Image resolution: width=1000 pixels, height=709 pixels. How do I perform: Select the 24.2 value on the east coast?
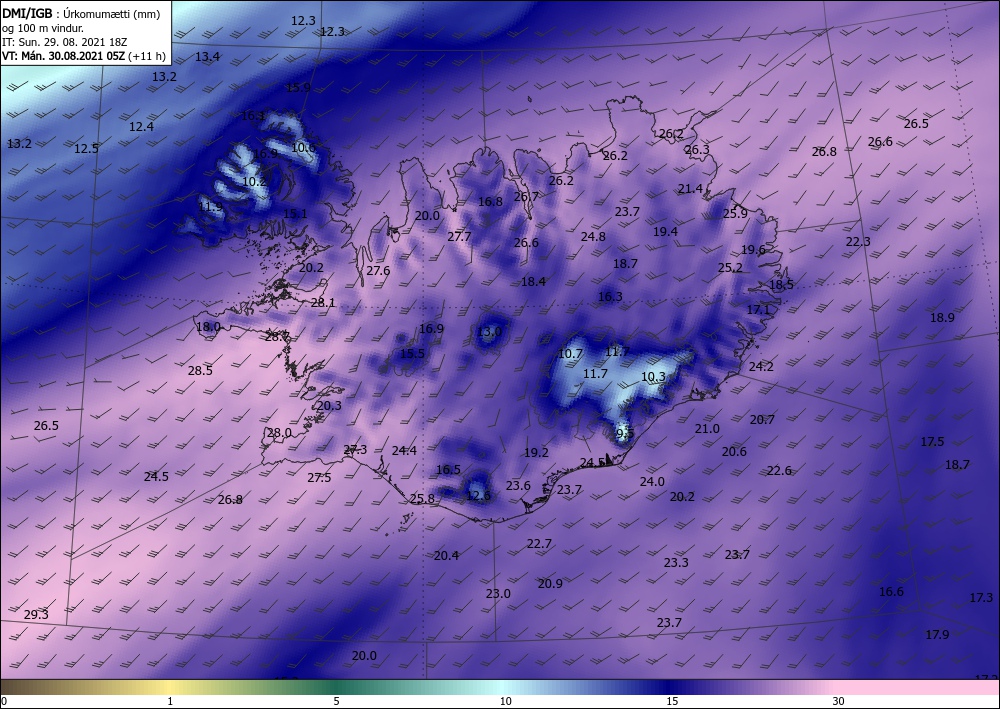click(761, 367)
